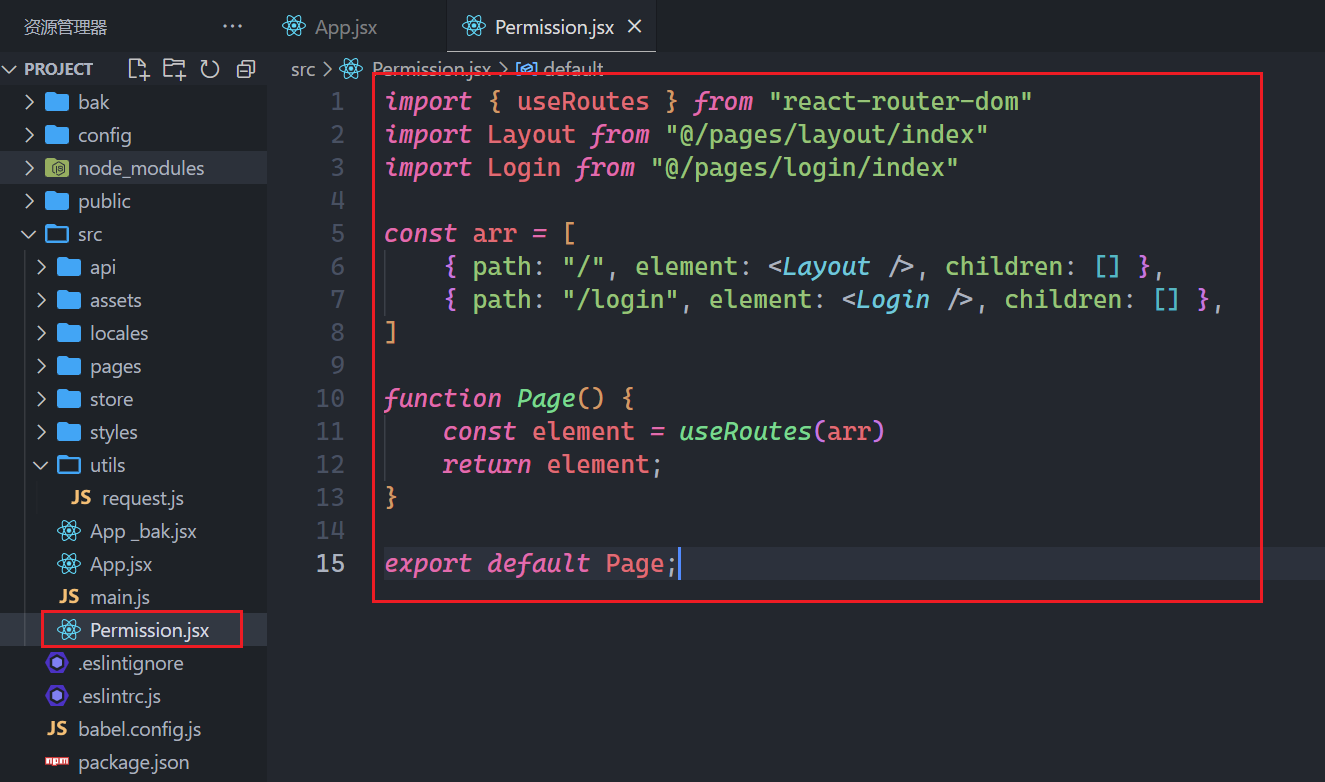1325x782 pixels.
Task: Click line number 1 in the gutter
Action: (337, 101)
